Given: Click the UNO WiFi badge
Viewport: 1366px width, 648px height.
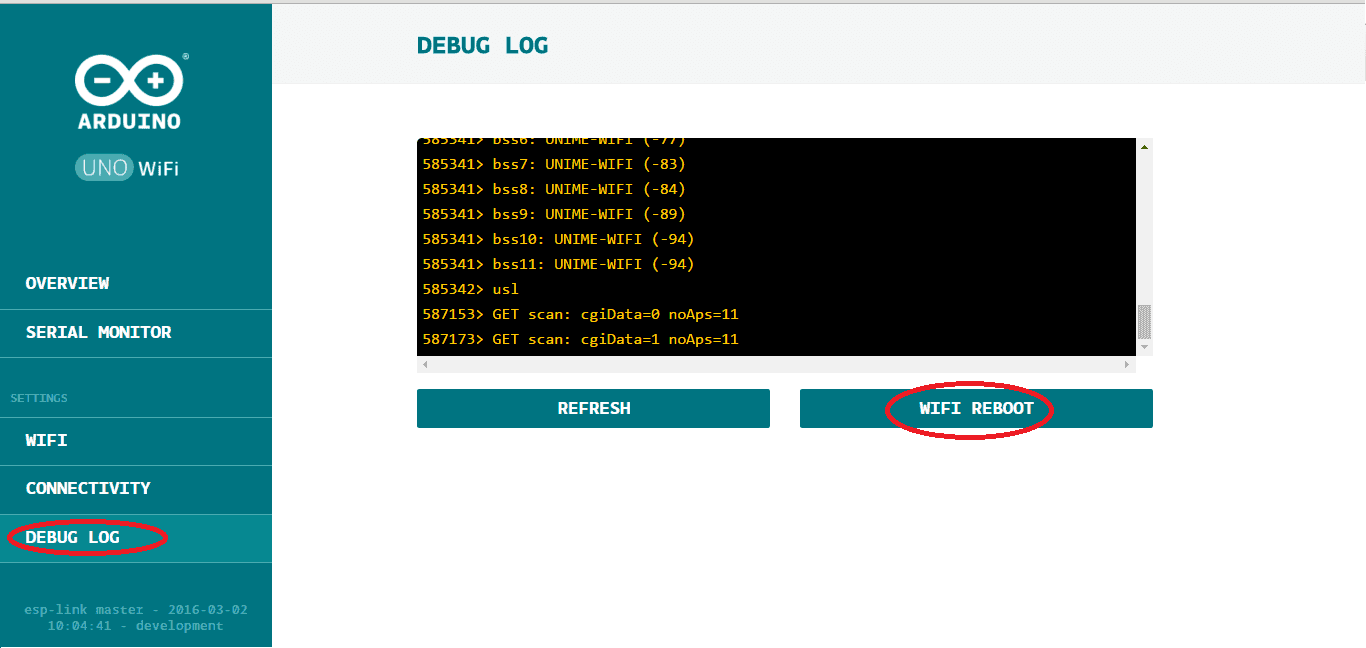Looking at the screenshot, I should [x=127, y=168].
